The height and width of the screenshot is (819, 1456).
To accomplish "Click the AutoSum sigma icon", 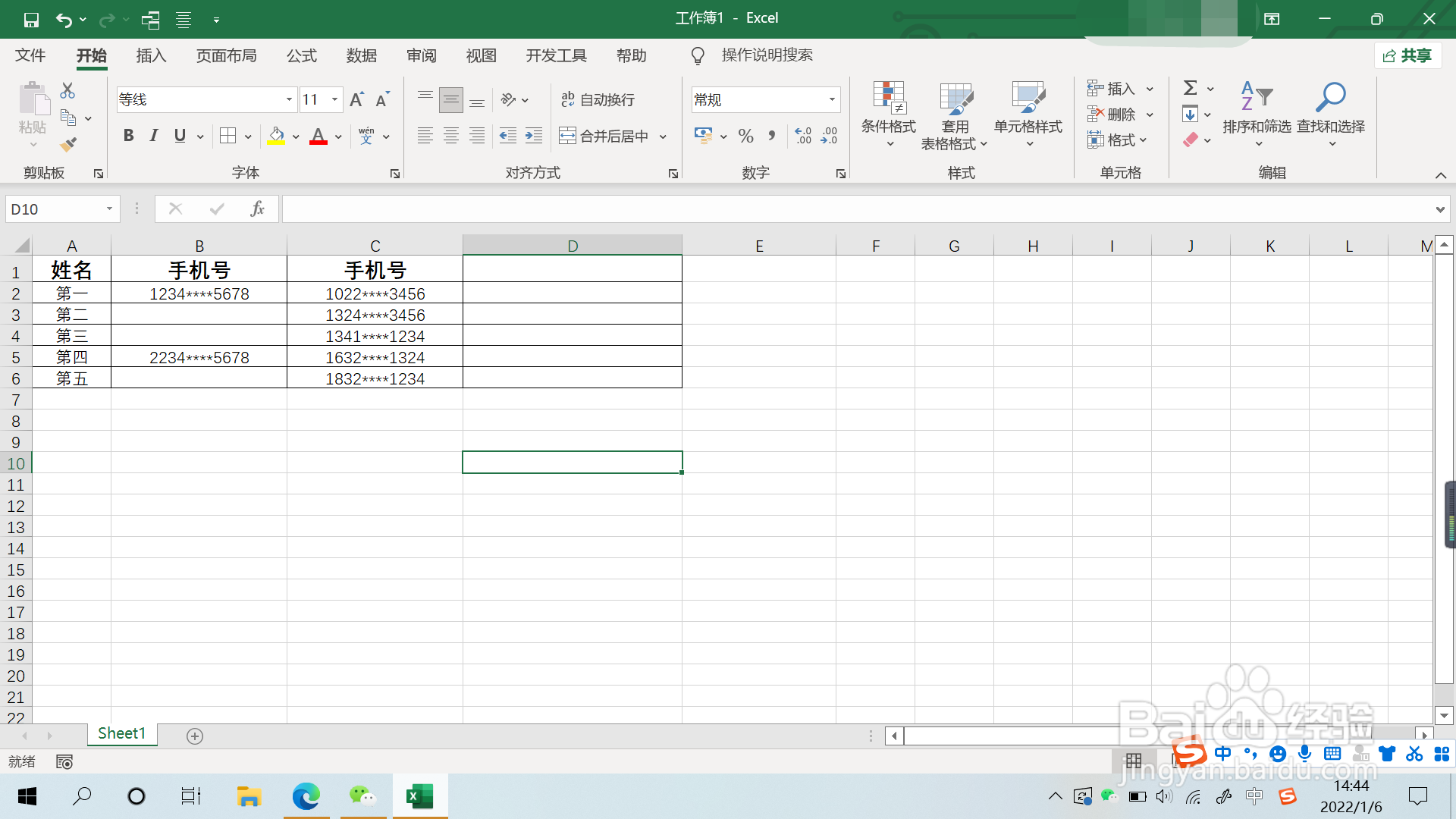I will pos(1191,89).
